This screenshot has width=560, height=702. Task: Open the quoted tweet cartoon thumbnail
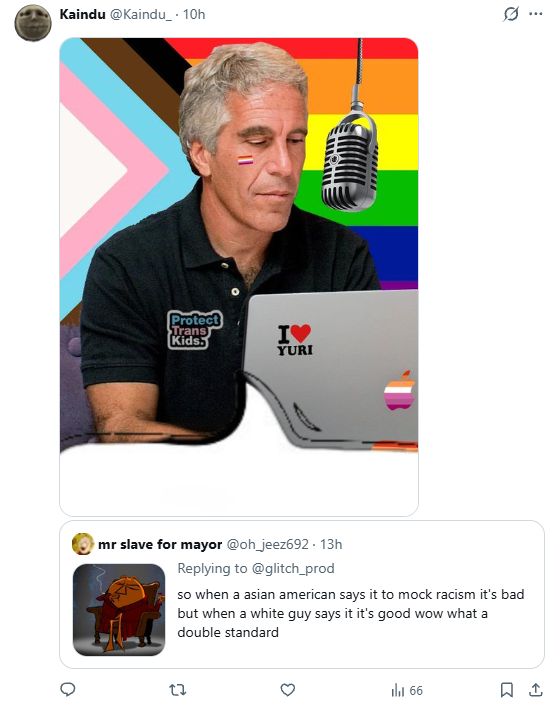119,610
